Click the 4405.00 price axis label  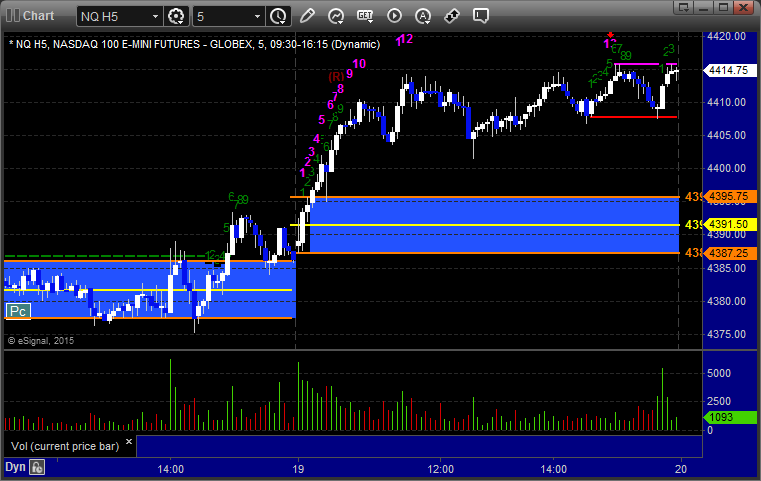click(x=727, y=135)
